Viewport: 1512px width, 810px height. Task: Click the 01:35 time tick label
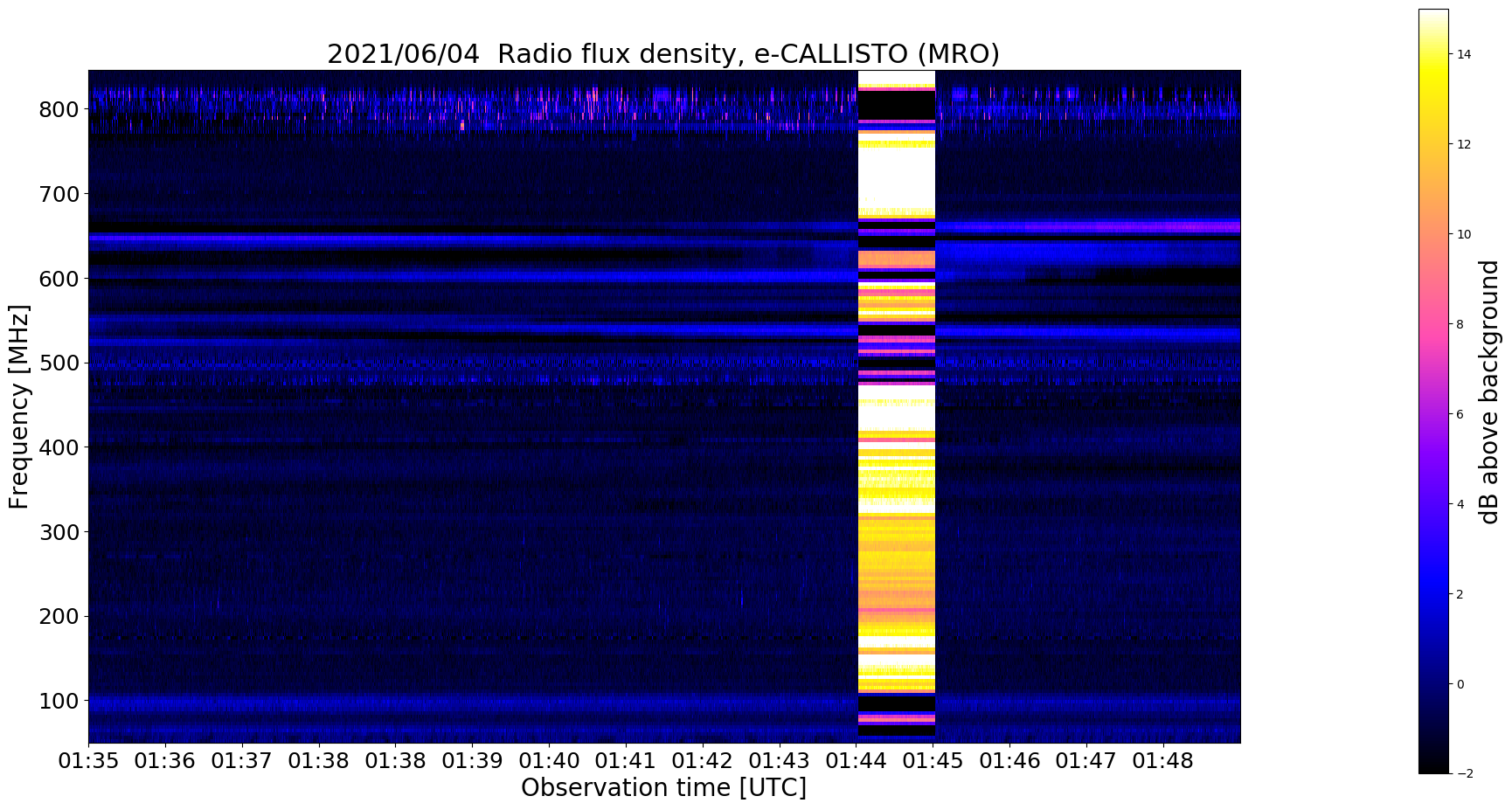click(x=88, y=761)
